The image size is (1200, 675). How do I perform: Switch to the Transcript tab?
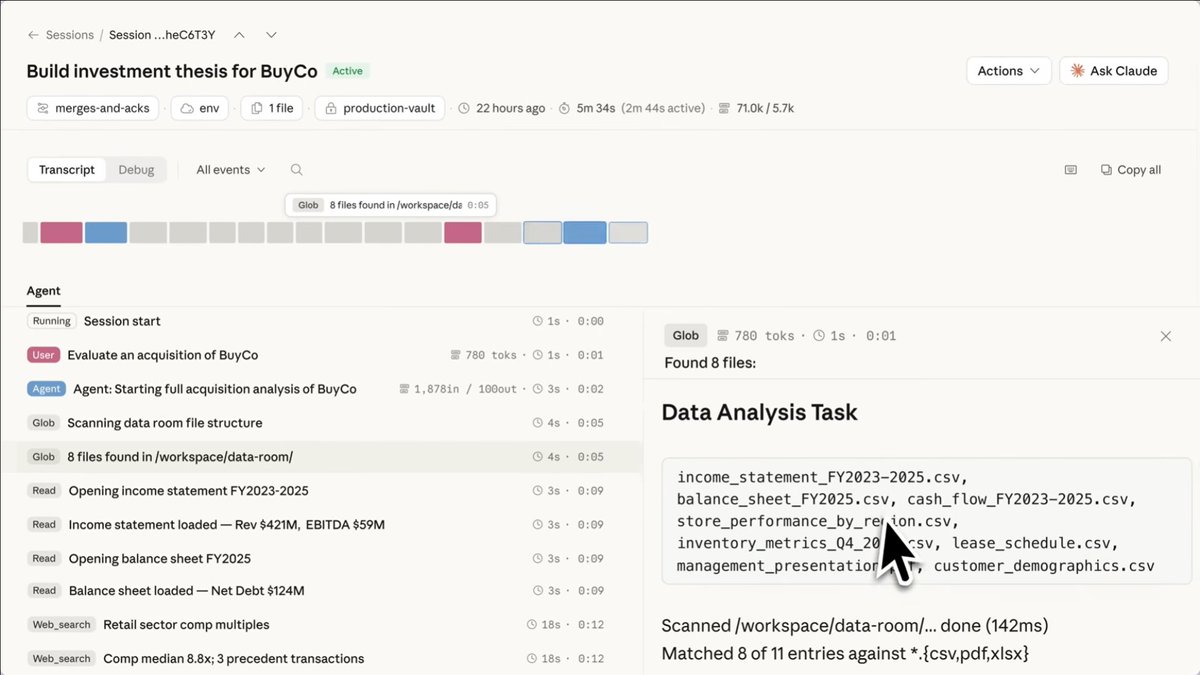point(67,170)
